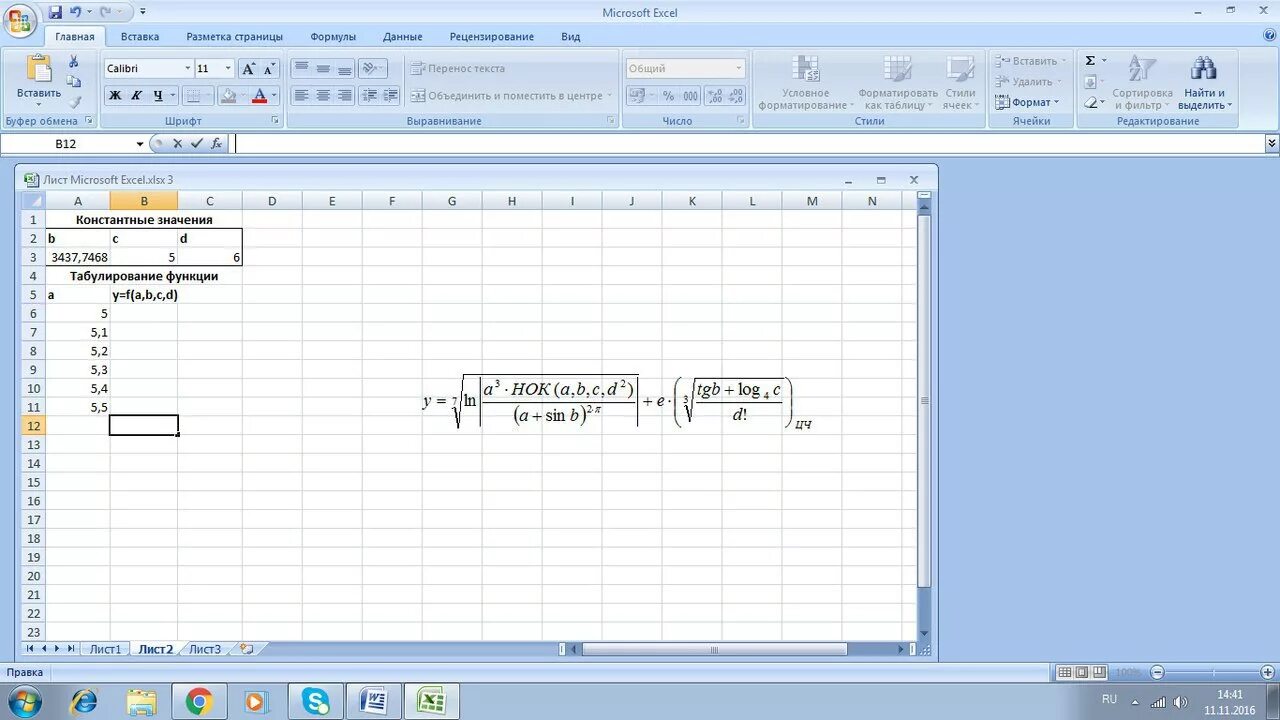1280x720 pixels.
Task: Align cell text right
Action: pos(345,96)
